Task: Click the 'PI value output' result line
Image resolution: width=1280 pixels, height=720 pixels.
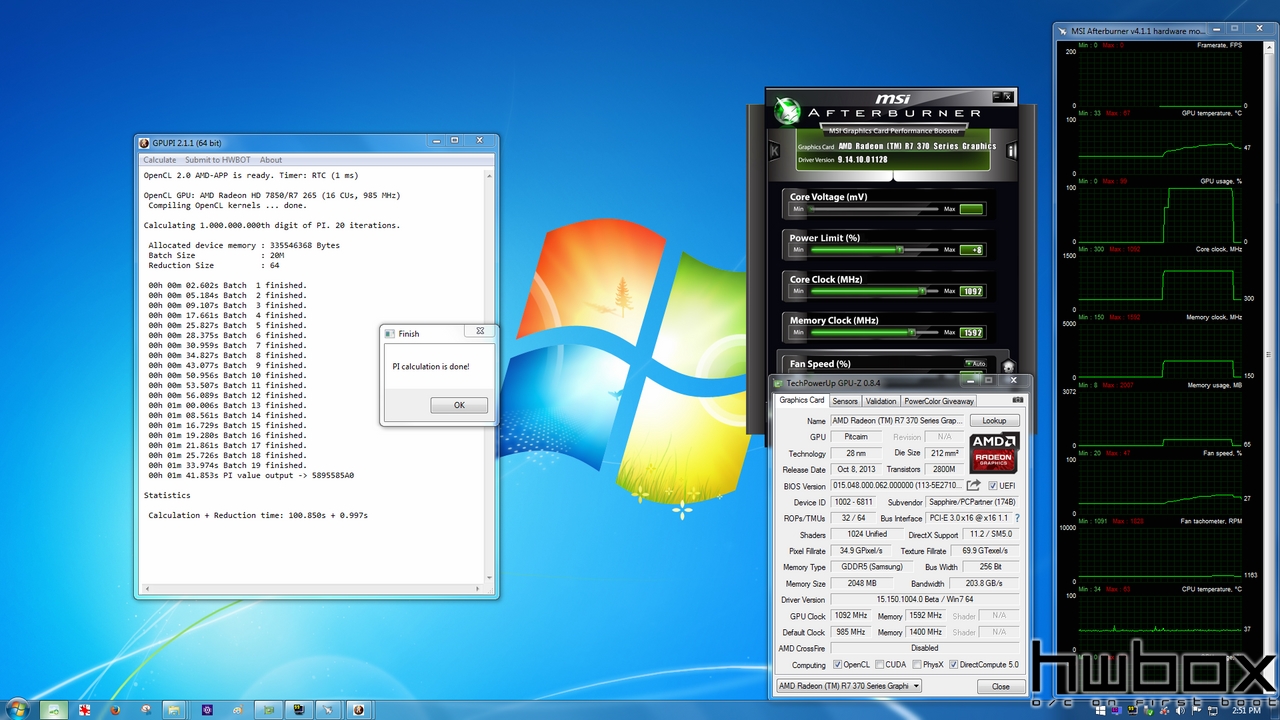Action: (251, 475)
